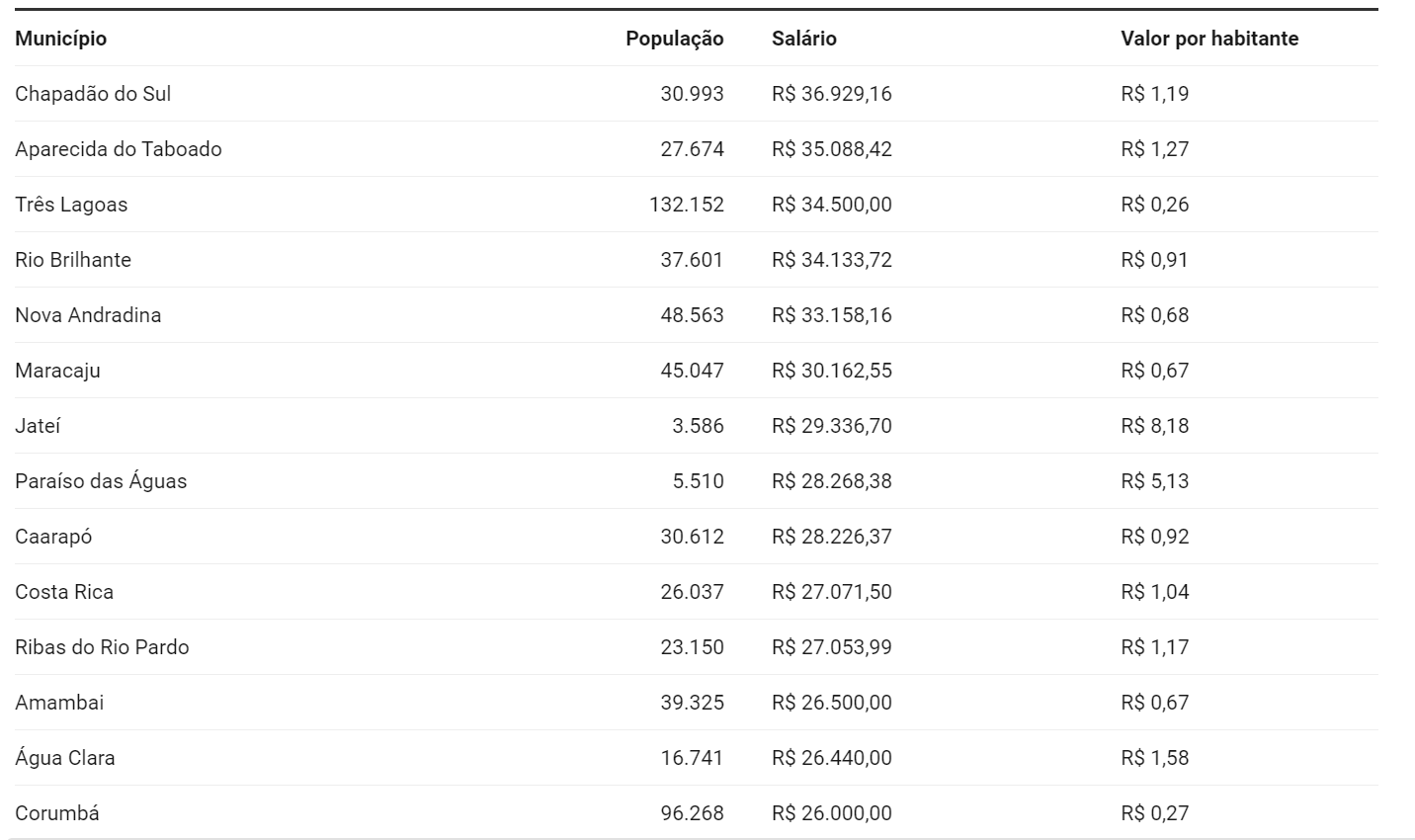Screen dimensions: 1415x840
Task: Click population value 132.152
Action: pyautogui.click(x=687, y=205)
